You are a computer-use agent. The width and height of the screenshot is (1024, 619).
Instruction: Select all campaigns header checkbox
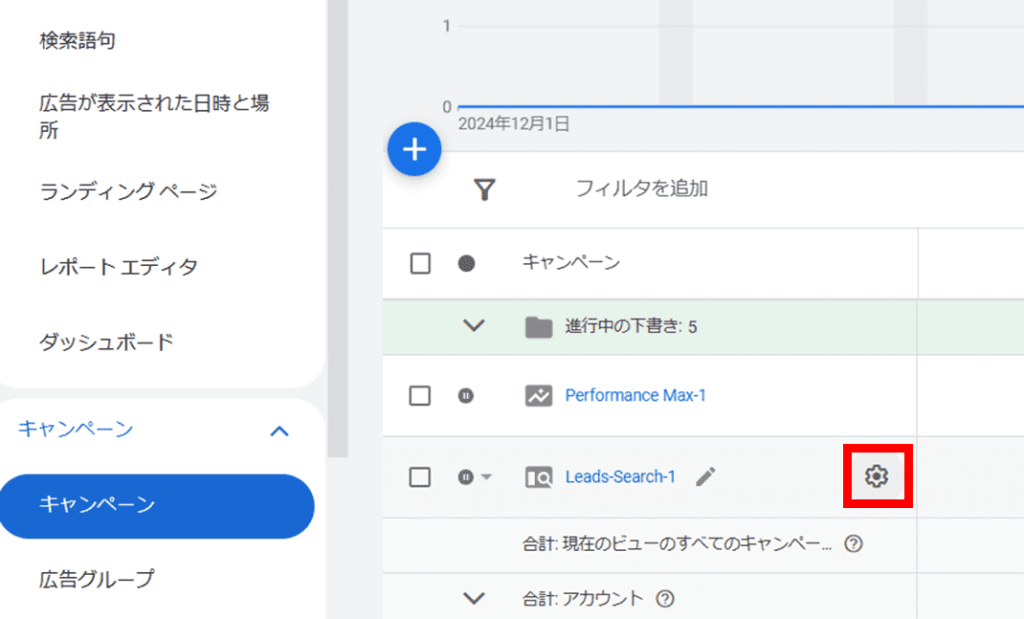click(420, 264)
